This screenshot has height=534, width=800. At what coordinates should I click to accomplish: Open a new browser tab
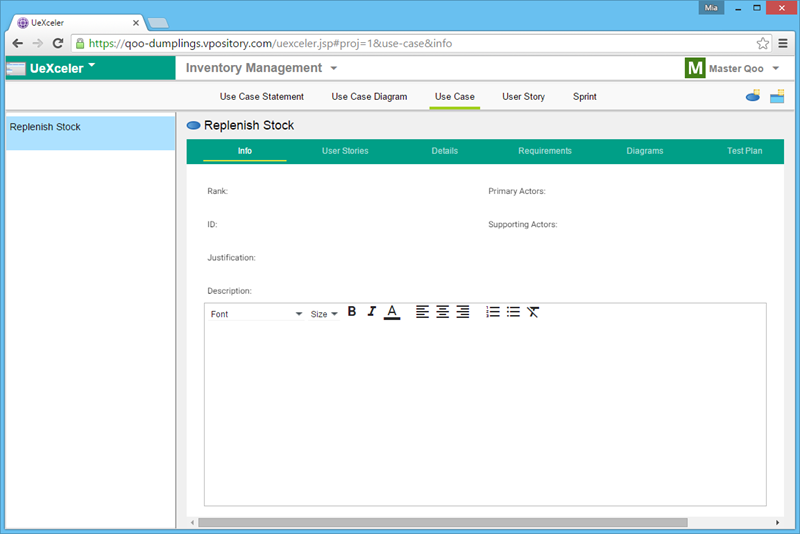tap(158, 23)
